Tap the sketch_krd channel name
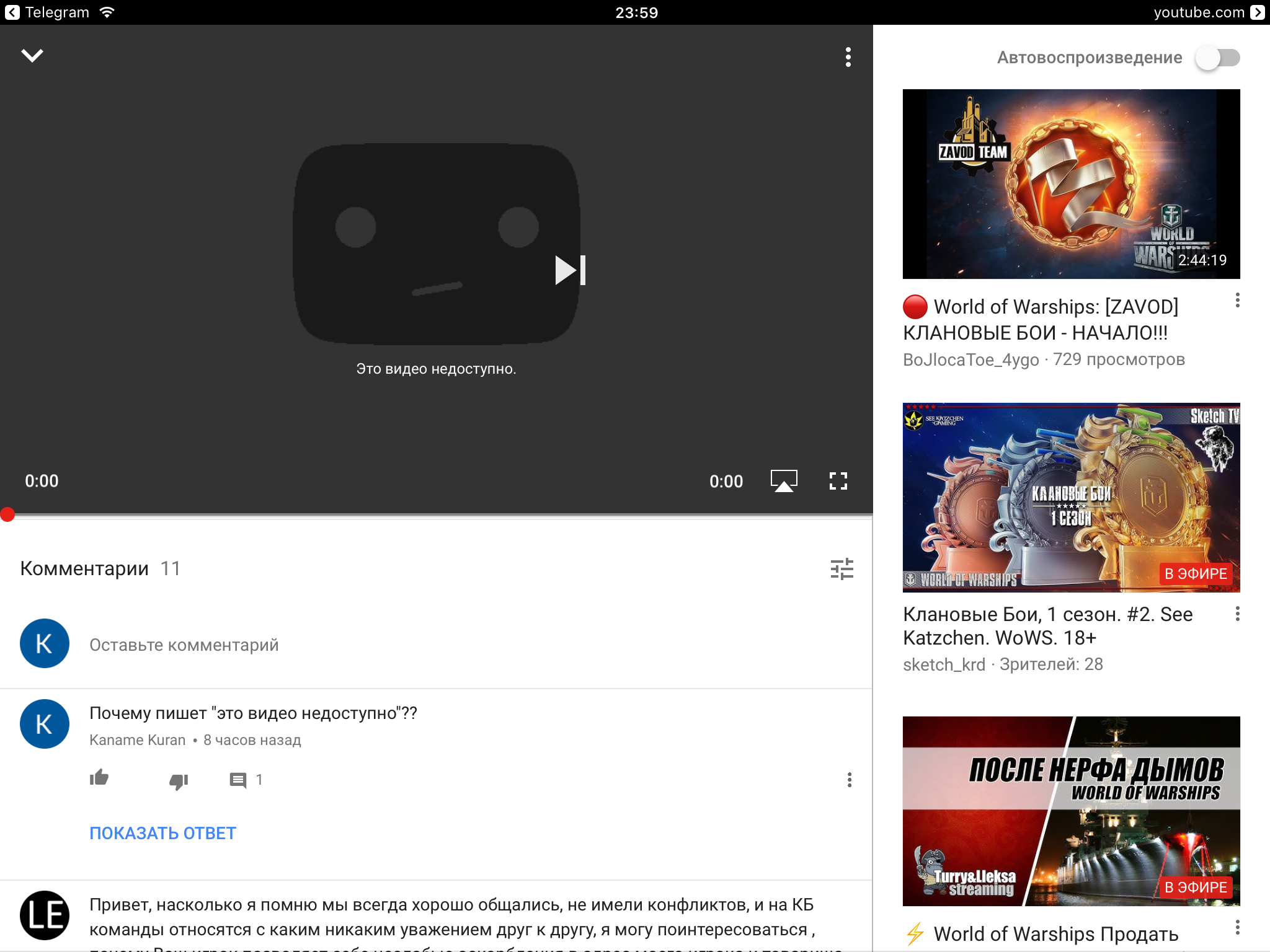The width and height of the screenshot is (1270, 952). [x=944, y=664]
